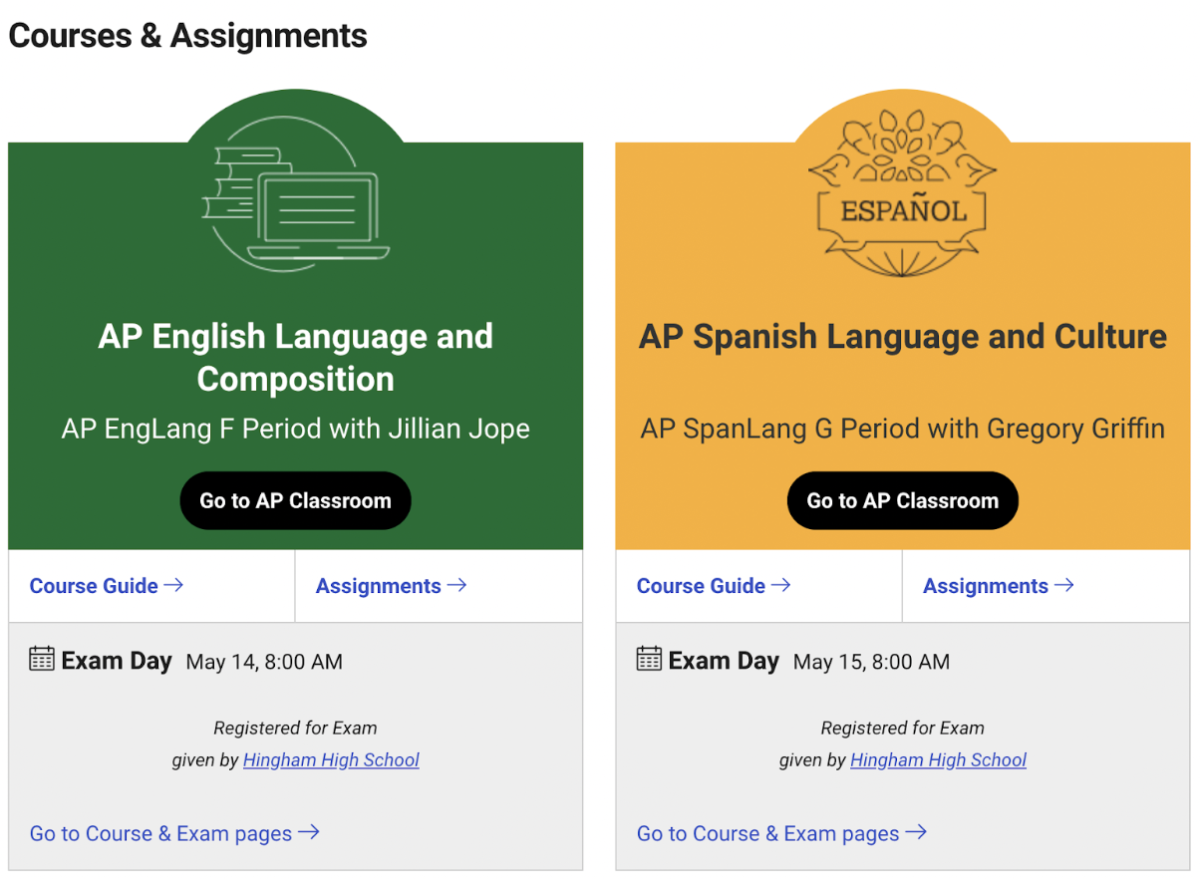
Task: Click the 'May 15, 8:00 AM' exam date
Action: (871, 662)
